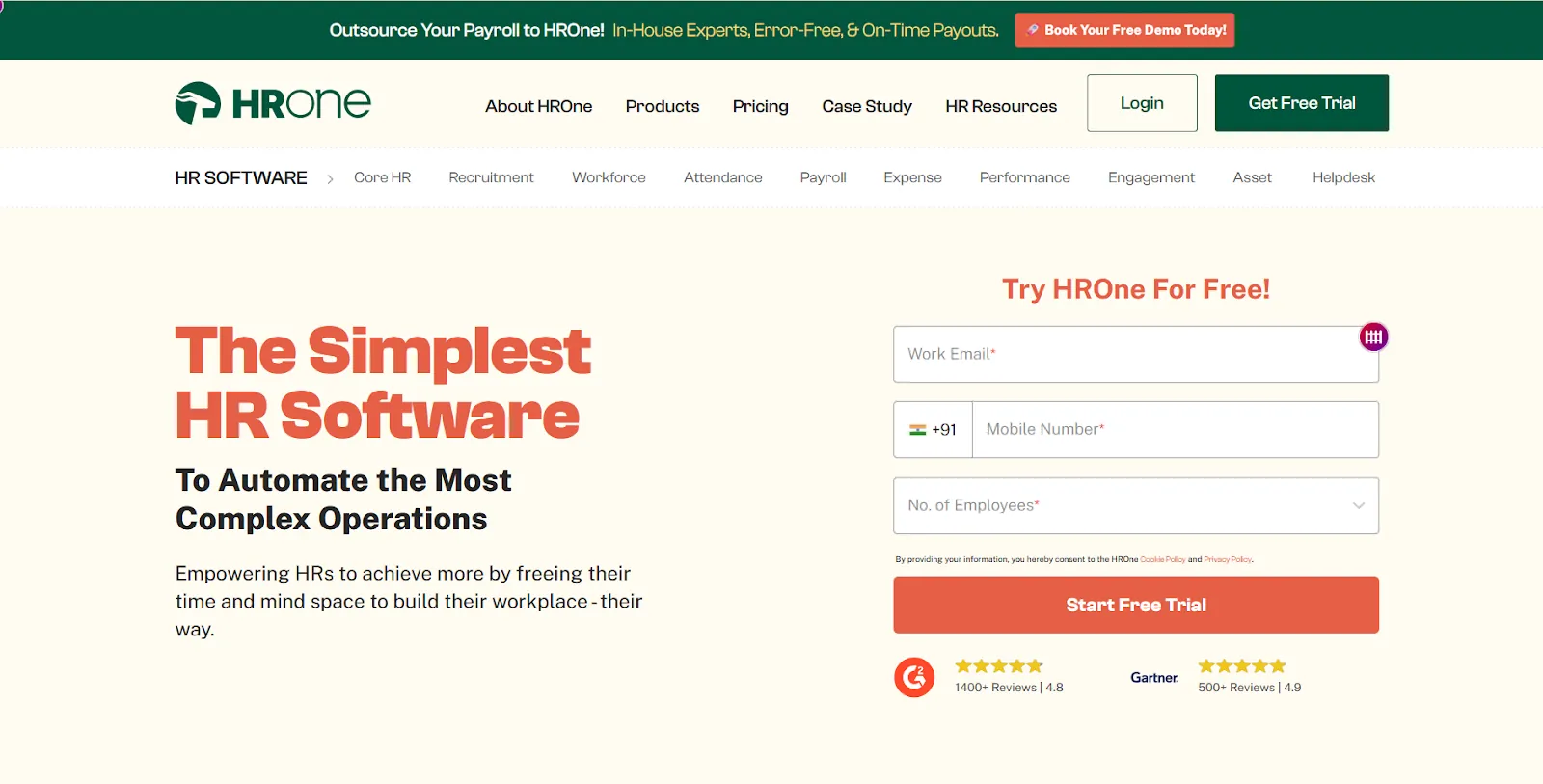Open the Products menu
The image size is (1543, 784).
point(663,106)
